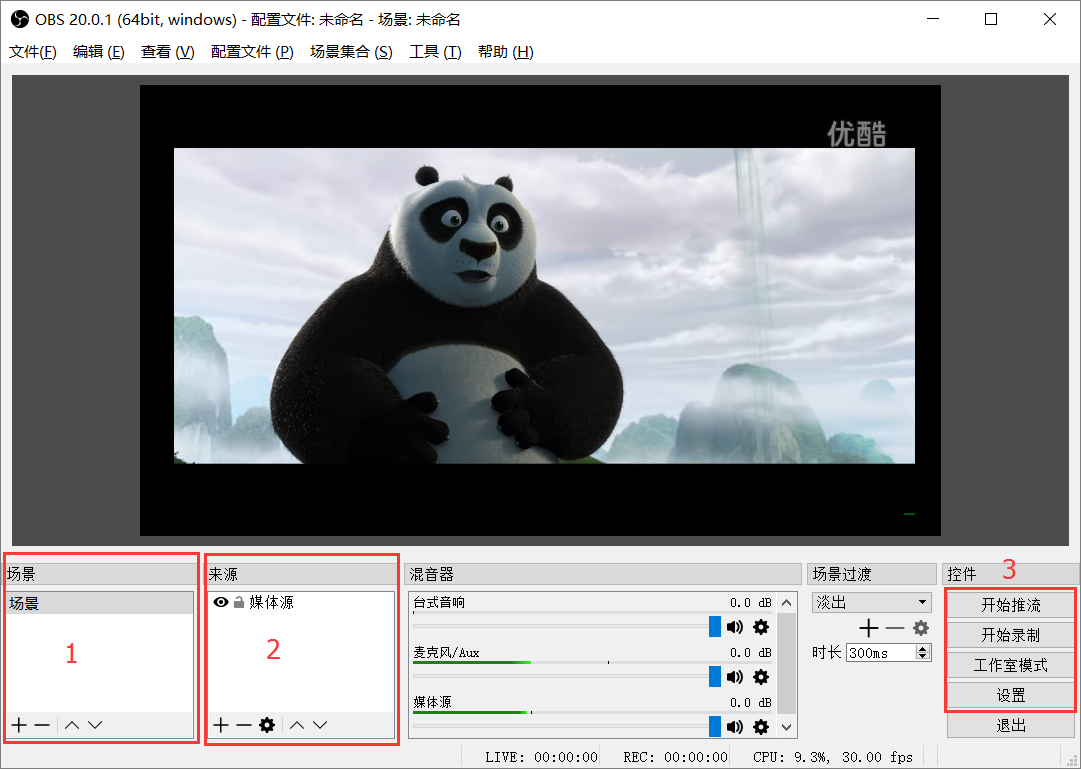Mute 麦克风/Aux audio channel
The height and width of the screenshot is (769, 1081).
(x=735, y=677)
